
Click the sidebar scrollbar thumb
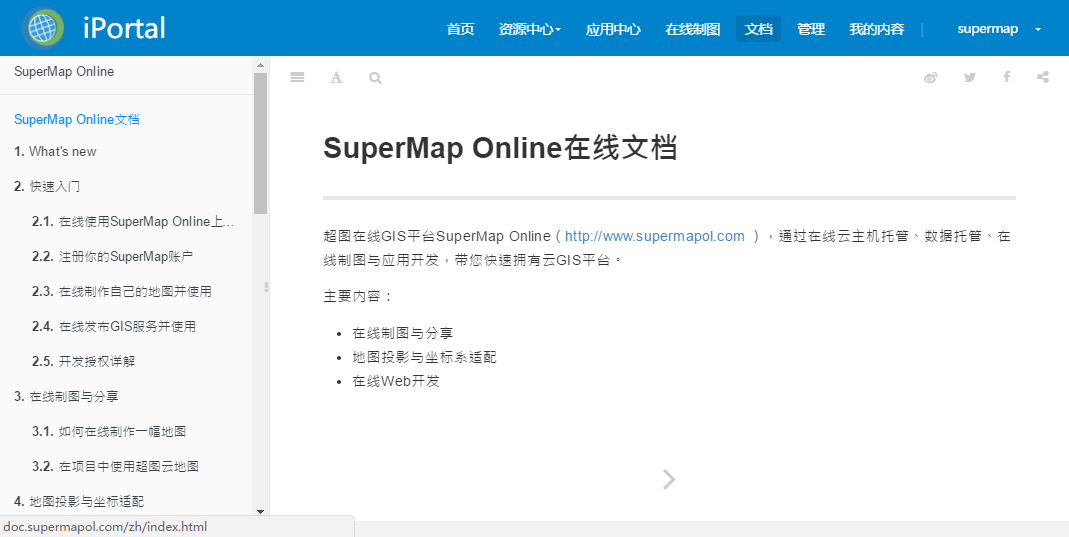[260, 143]
